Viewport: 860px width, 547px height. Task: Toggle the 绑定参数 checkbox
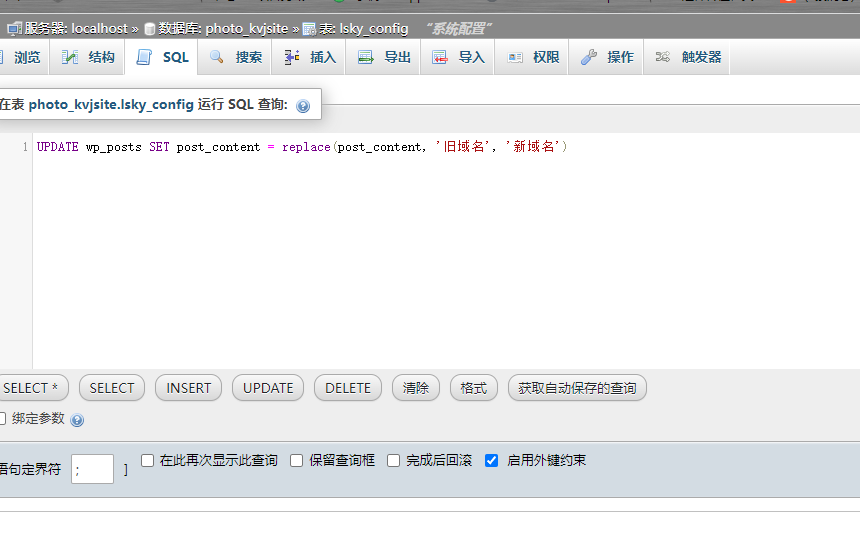pyautogui.click(x=2, y=419)
